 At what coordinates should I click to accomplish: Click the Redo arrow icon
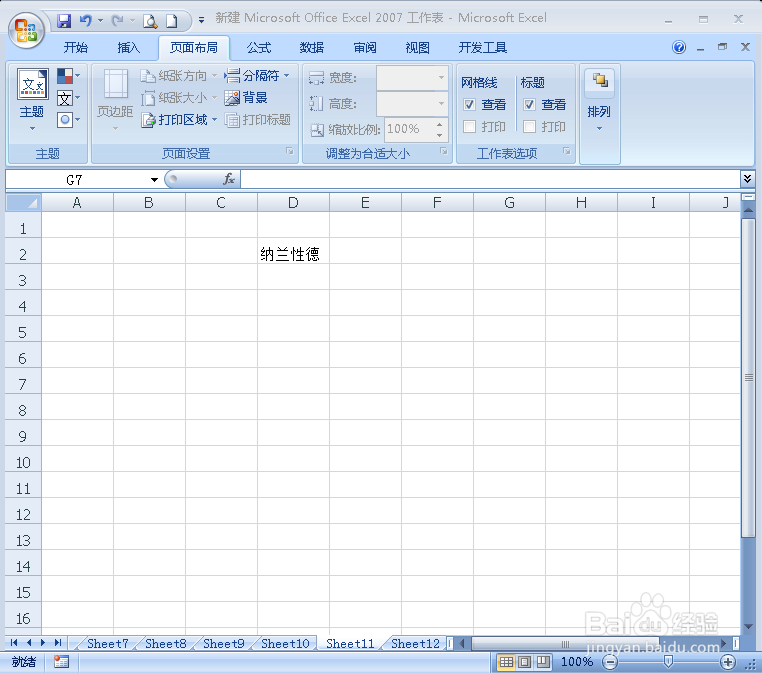pyautogui.click(x=117, y=20)
